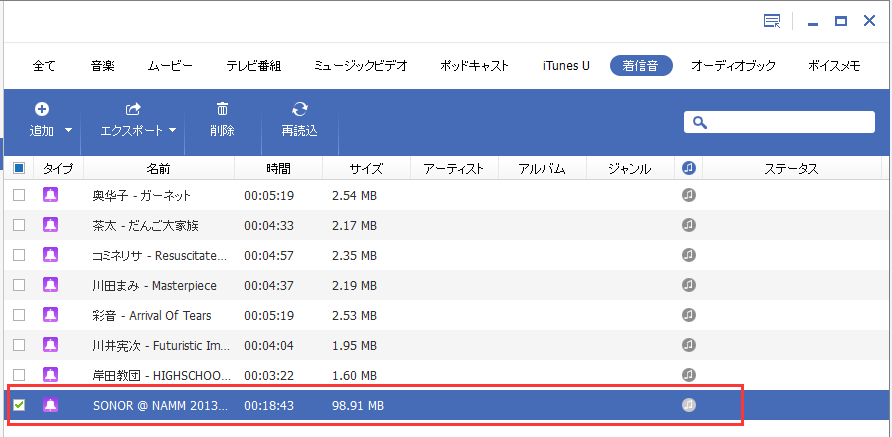Toggle the select-all header checkbox
This screenshot has height=437, width=892.
(19, 168)
